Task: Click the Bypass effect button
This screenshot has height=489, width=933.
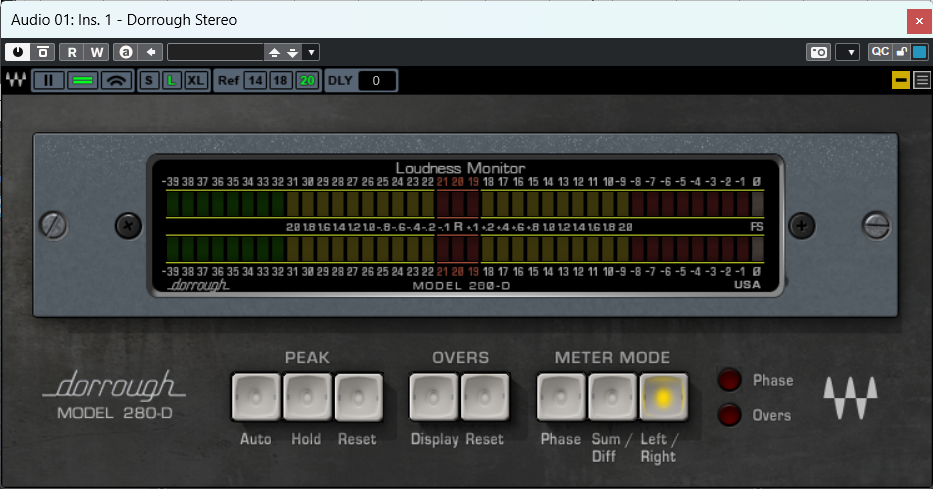Action: 44,52
